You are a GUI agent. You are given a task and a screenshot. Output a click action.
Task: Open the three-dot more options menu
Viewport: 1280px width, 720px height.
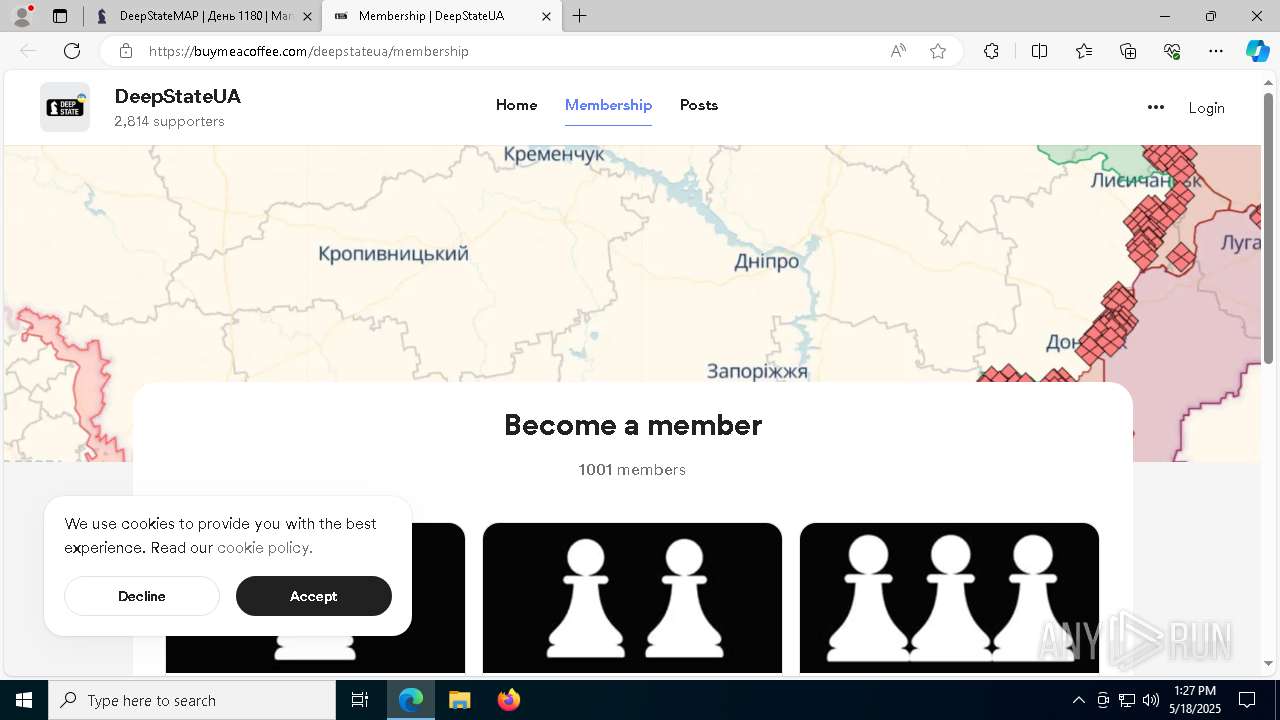pyautogui.click(x=1156, y=107)
